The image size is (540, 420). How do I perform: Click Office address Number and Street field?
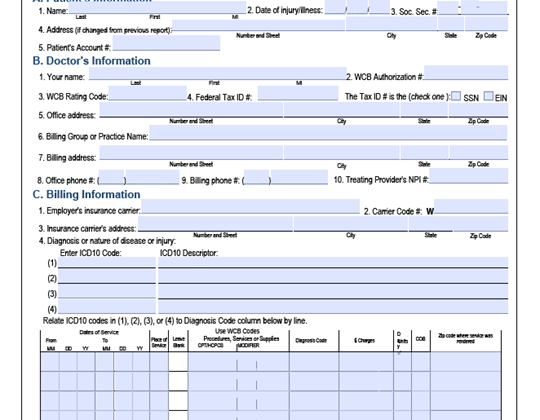[191, 109]
